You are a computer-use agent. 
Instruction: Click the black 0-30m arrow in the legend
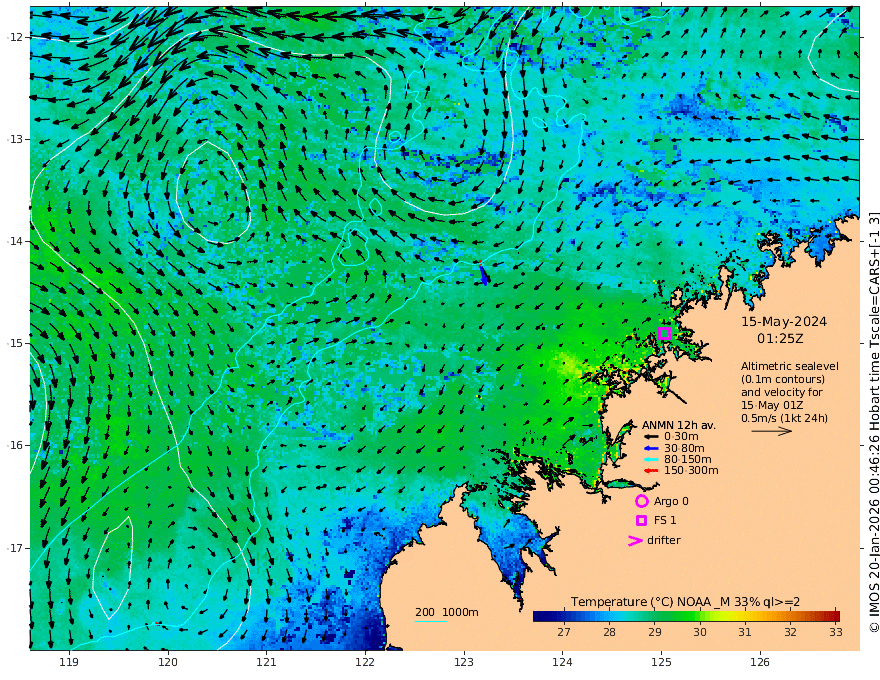pyautogui.click(x=650, y=437)
